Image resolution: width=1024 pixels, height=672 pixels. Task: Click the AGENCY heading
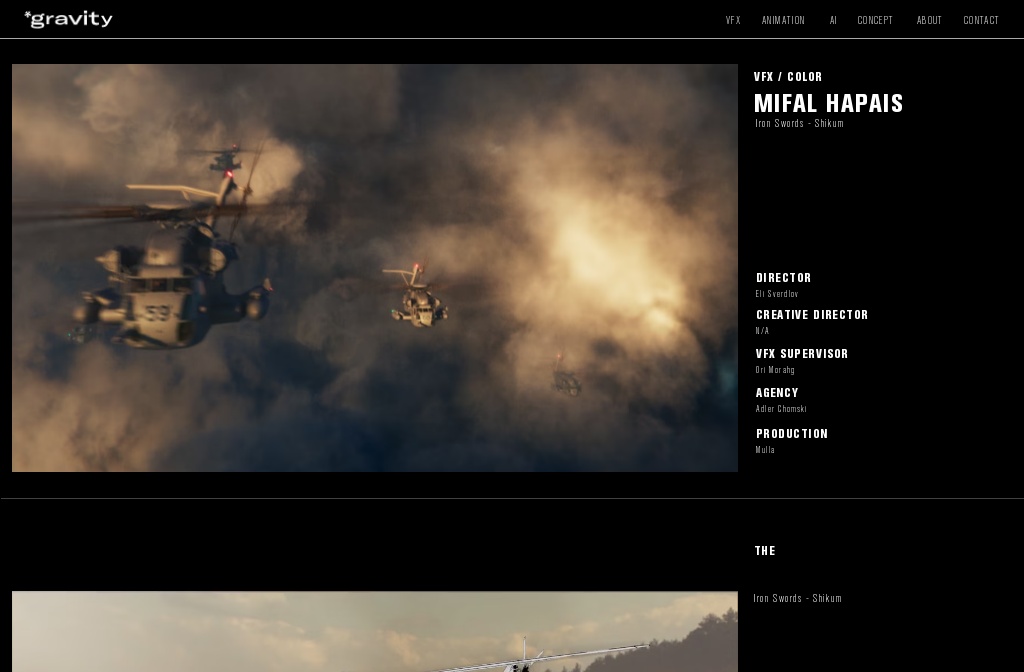777,393
